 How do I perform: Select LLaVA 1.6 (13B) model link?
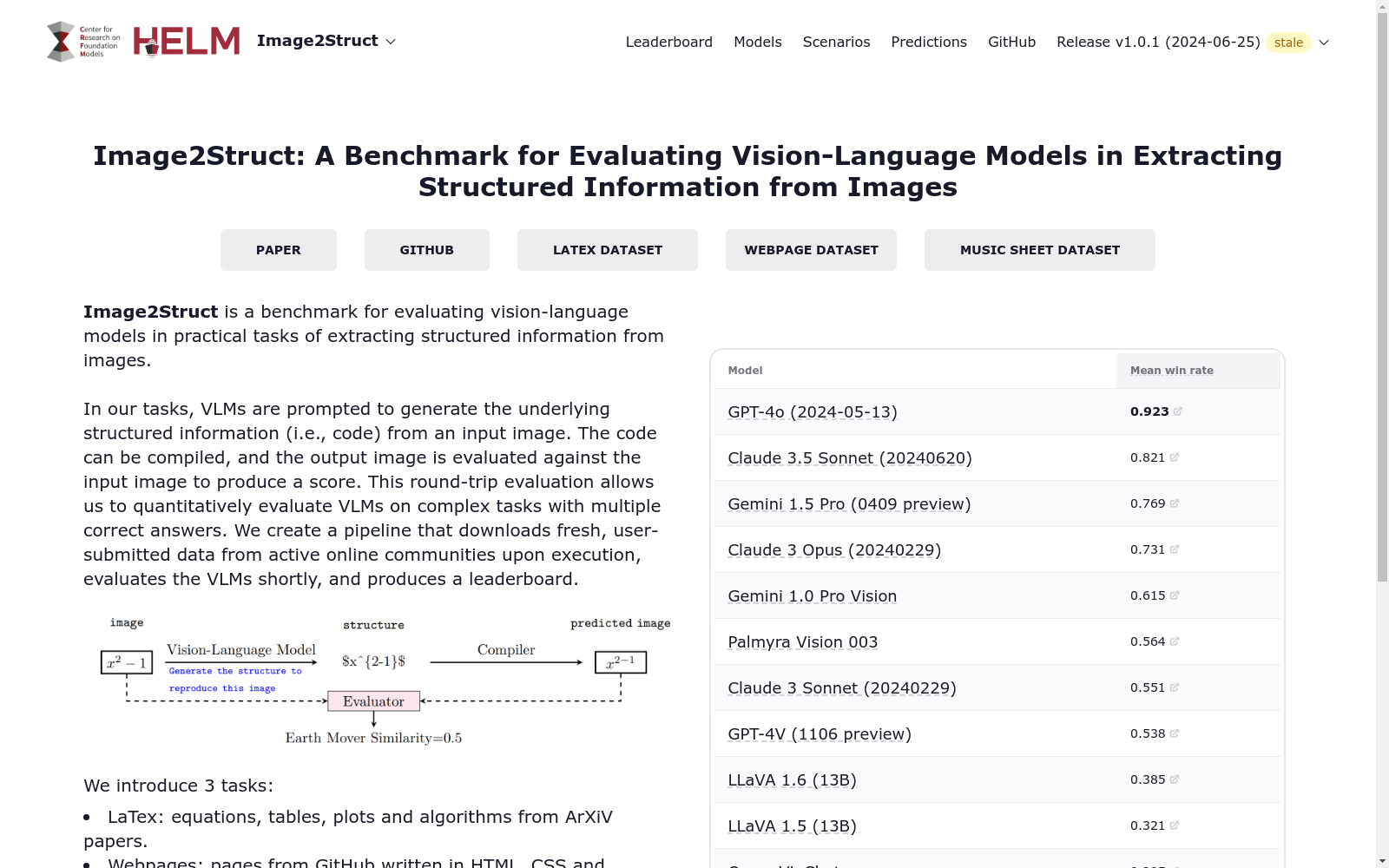(x=793, y=780)
